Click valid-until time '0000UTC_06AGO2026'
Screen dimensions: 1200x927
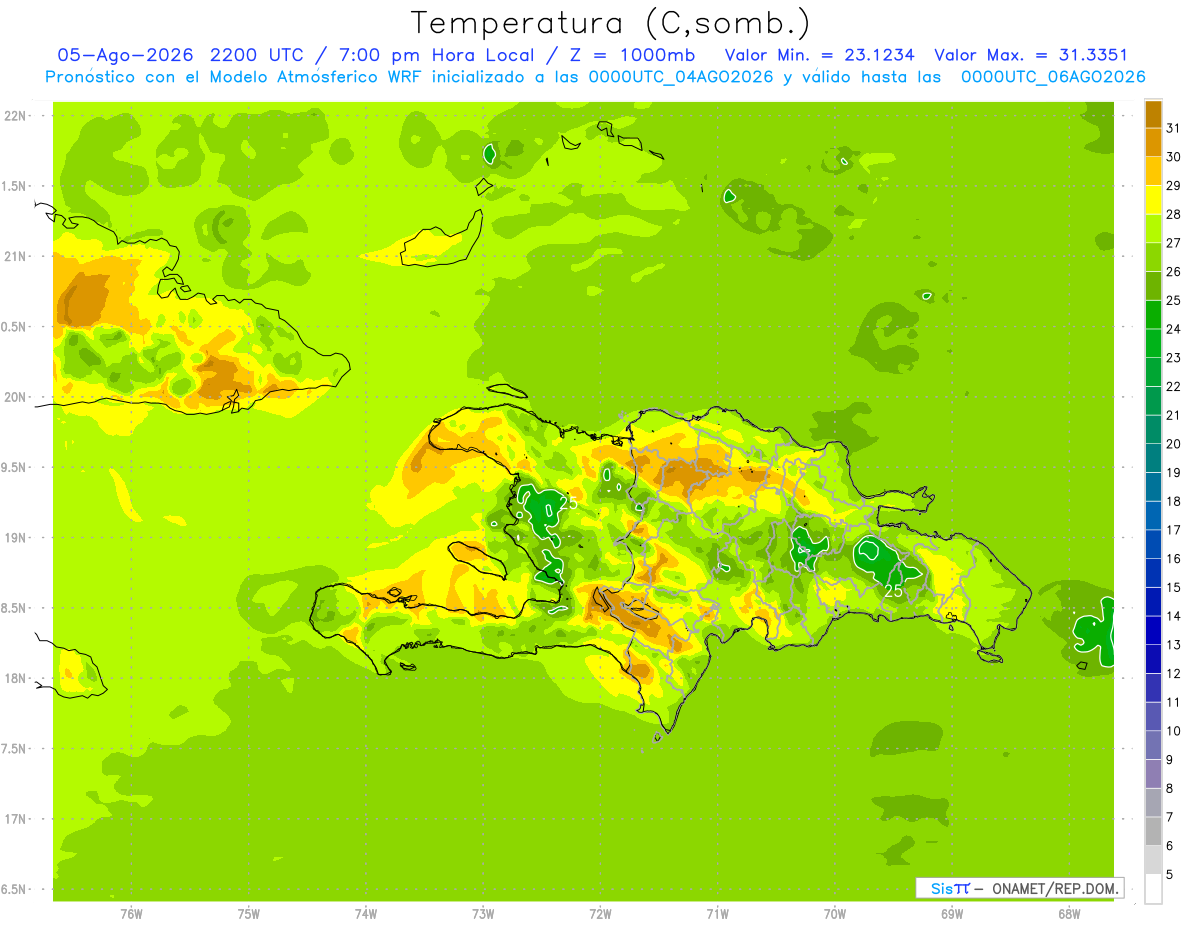1053,77
